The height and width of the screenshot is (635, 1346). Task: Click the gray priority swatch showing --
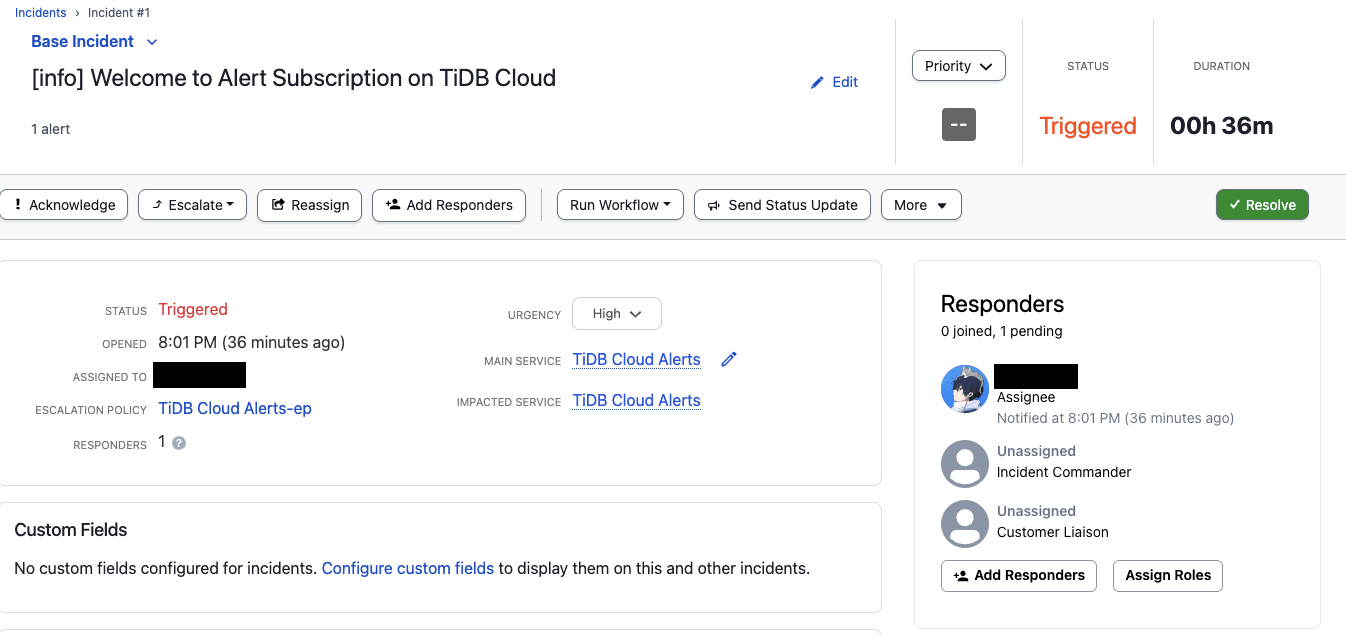957,125
